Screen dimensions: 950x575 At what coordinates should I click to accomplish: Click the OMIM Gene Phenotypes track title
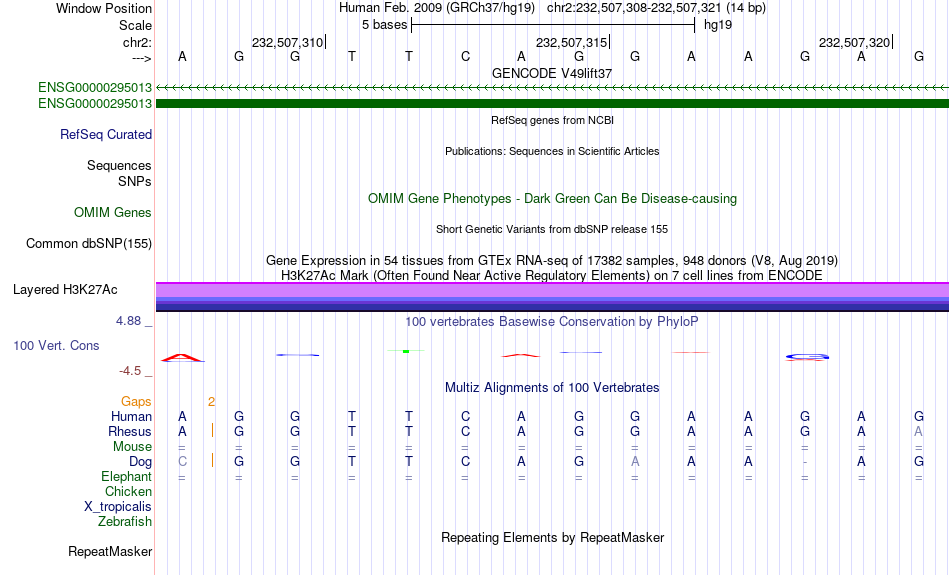click(552, 199)
